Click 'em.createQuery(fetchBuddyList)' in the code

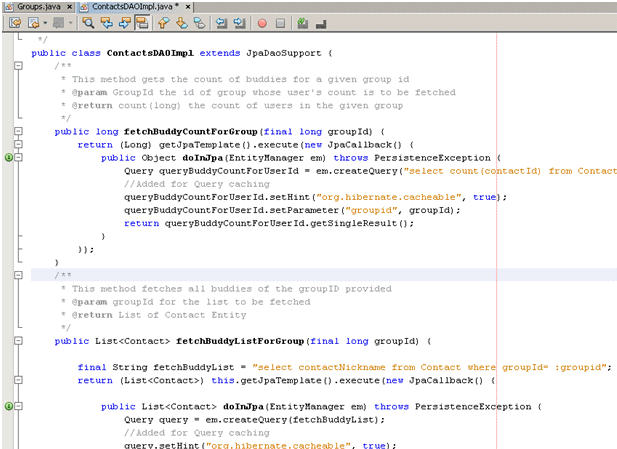292,420
